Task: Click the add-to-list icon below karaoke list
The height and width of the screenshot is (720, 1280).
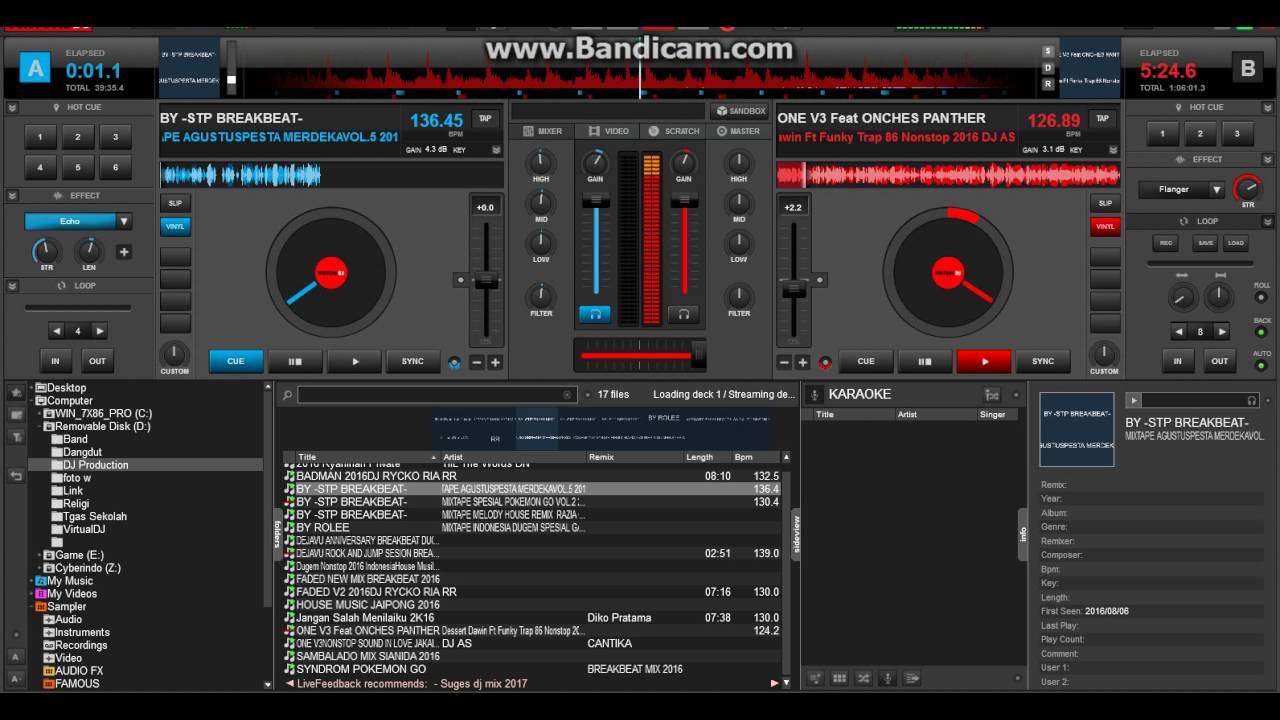Action: pos(911,678)
